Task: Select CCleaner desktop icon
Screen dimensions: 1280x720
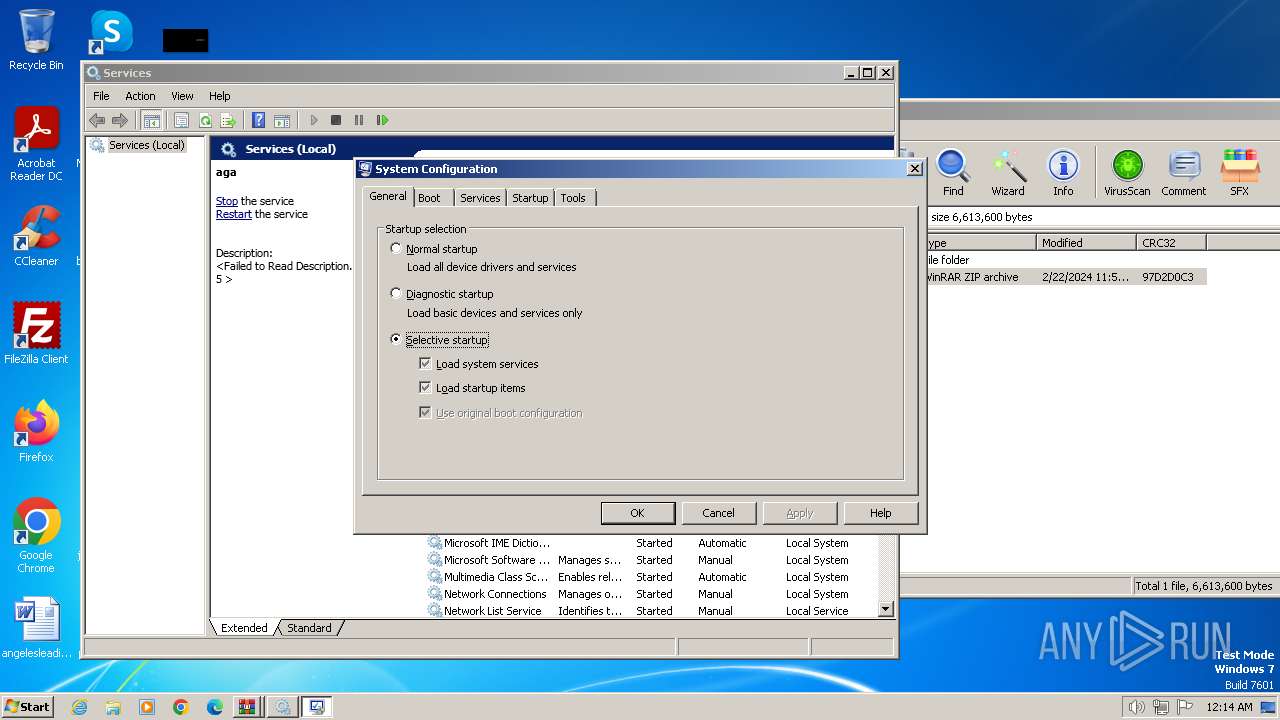Action: pos(36,236)
